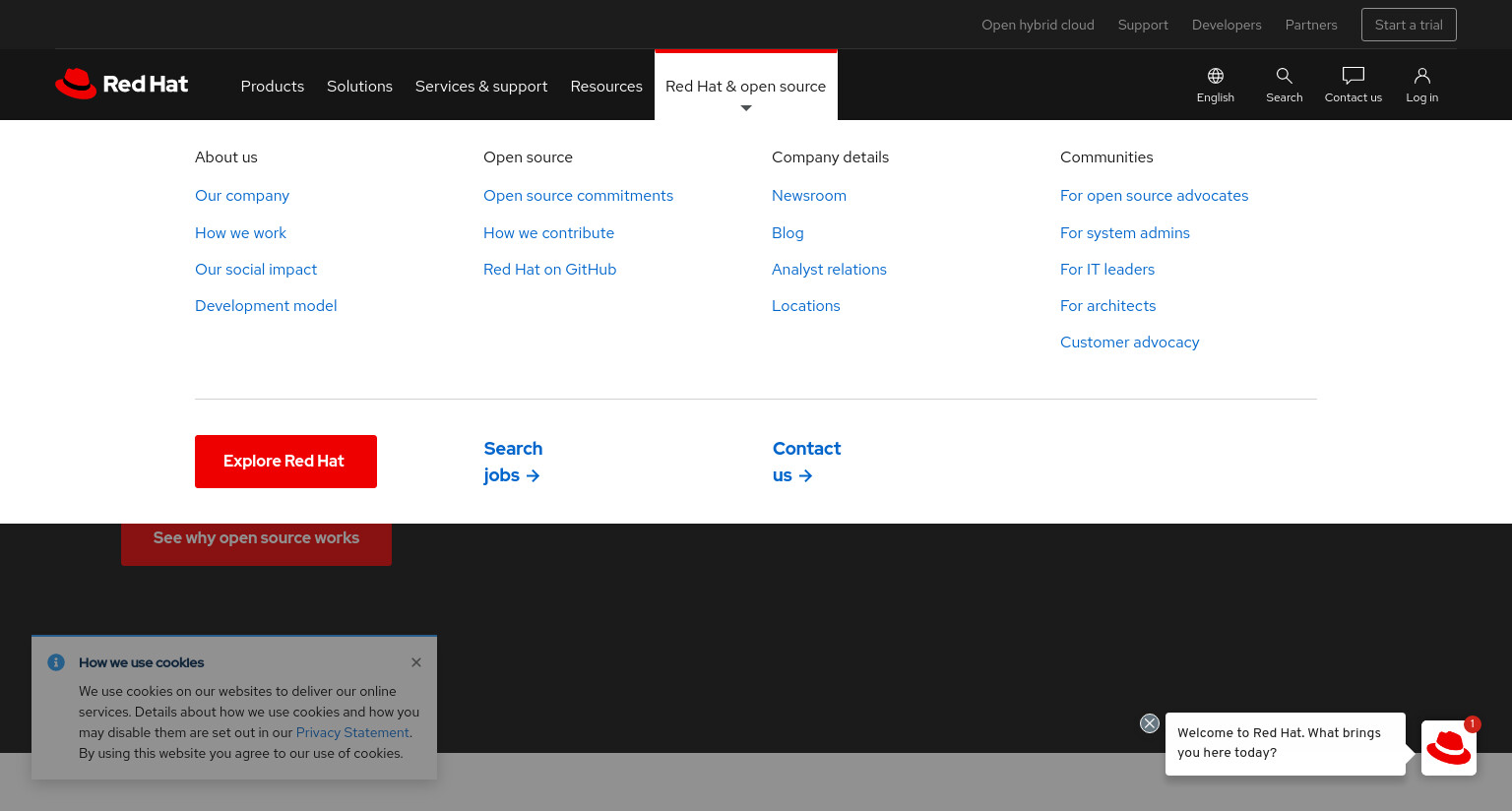Open For IT leaders link
Viewport: 1512px width, 811px height.
[x=1107, y=270]
